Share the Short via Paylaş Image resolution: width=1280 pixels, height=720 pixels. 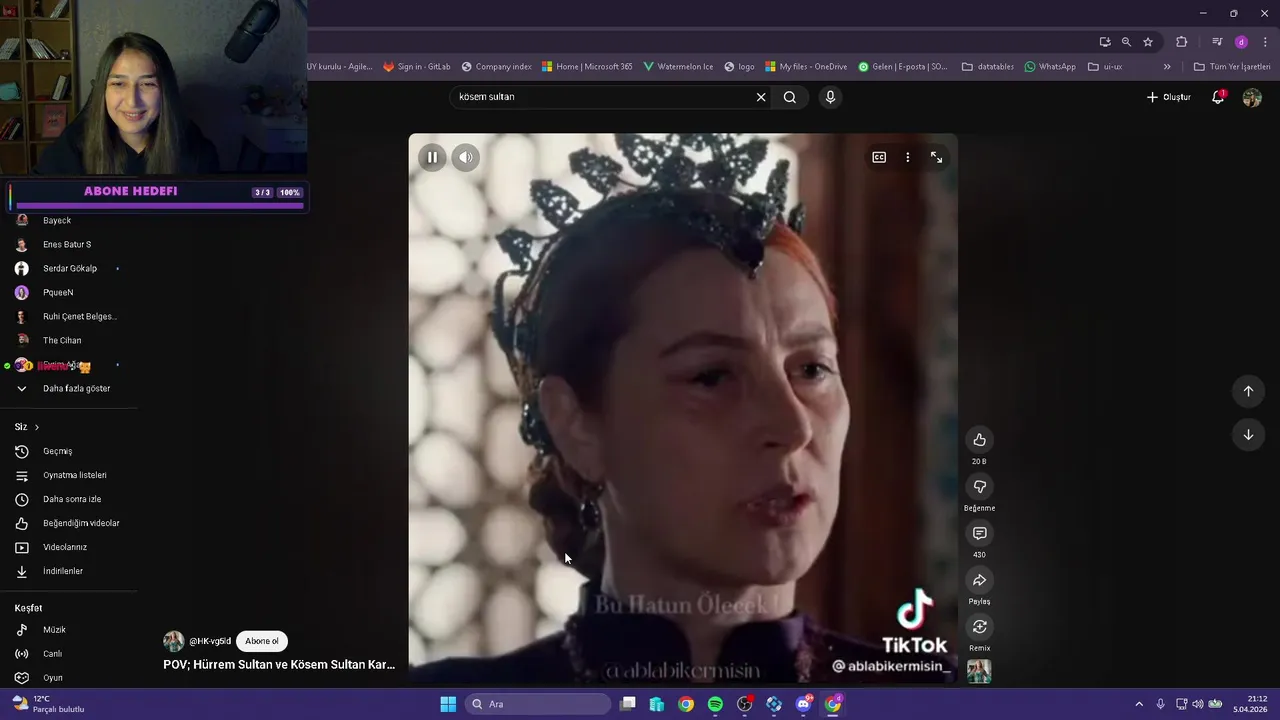[x=979, y=580]
